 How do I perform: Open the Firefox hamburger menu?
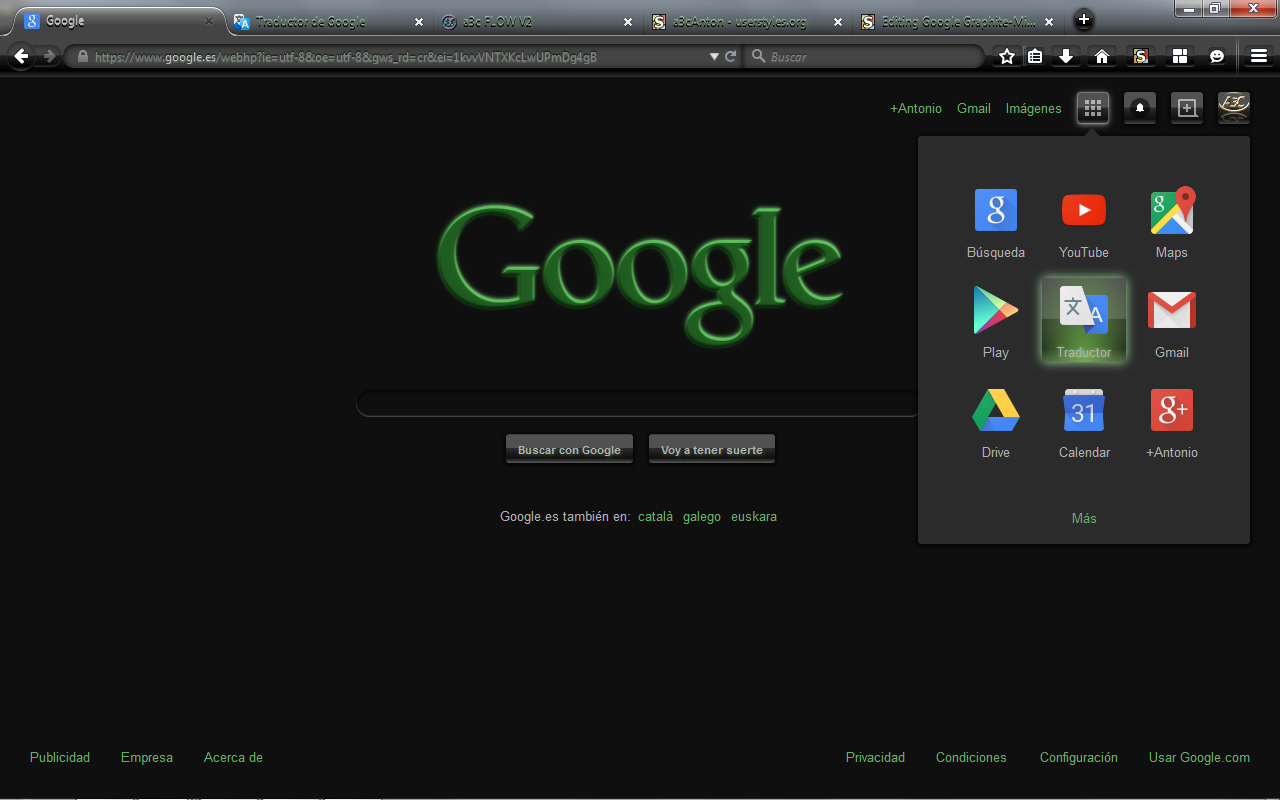[x=1259, y=57]
